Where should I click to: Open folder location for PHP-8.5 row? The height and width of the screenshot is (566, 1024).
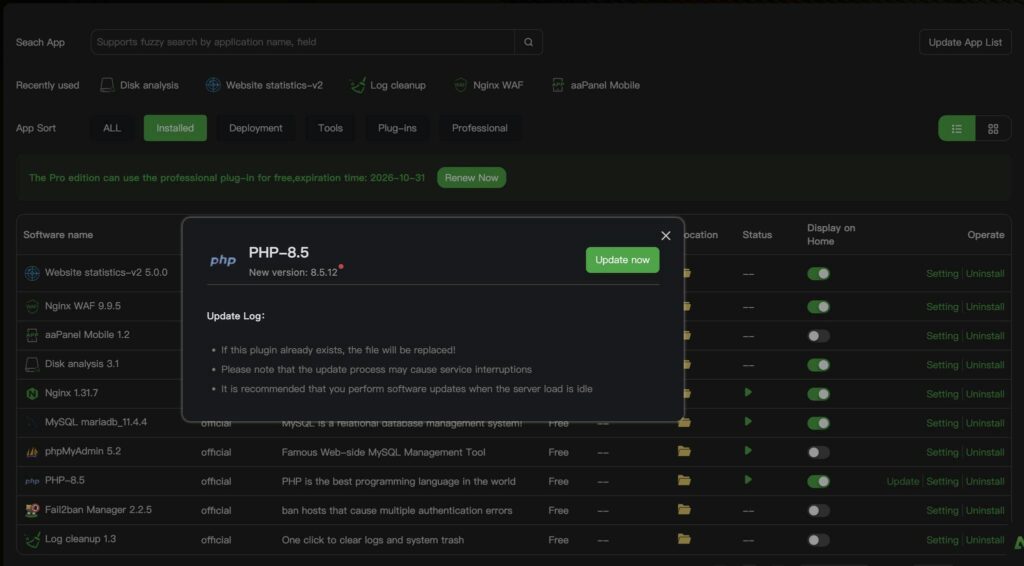click(684, 480)
